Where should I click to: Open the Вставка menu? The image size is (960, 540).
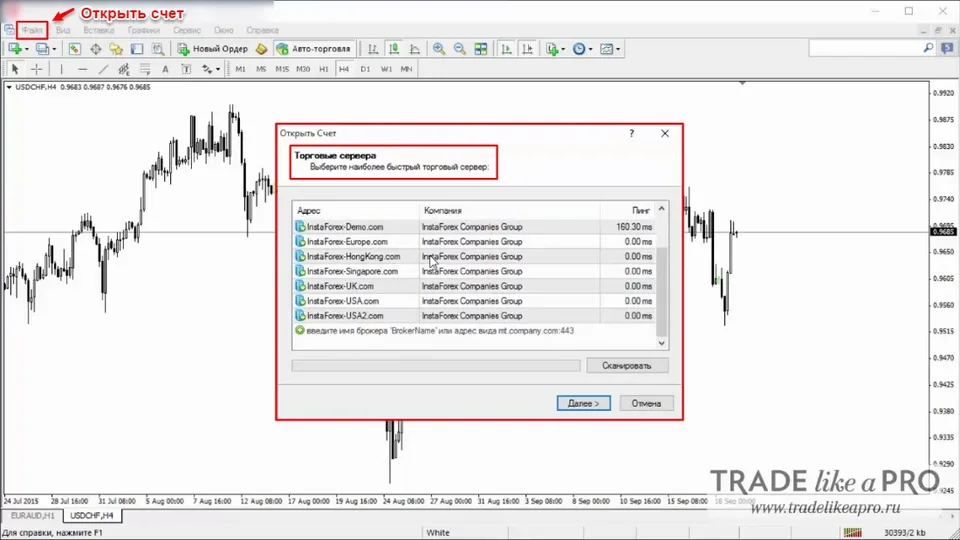99,30
